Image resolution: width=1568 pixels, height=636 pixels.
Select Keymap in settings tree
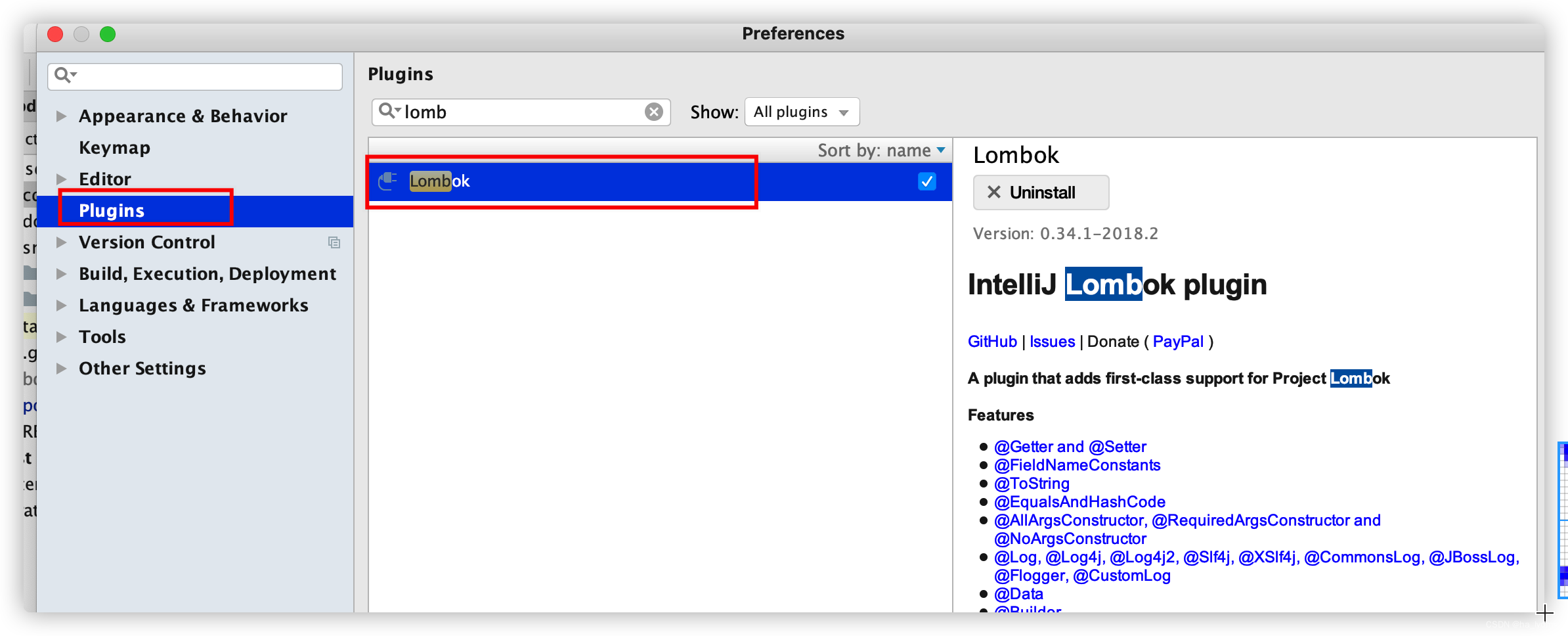point(114,147)
